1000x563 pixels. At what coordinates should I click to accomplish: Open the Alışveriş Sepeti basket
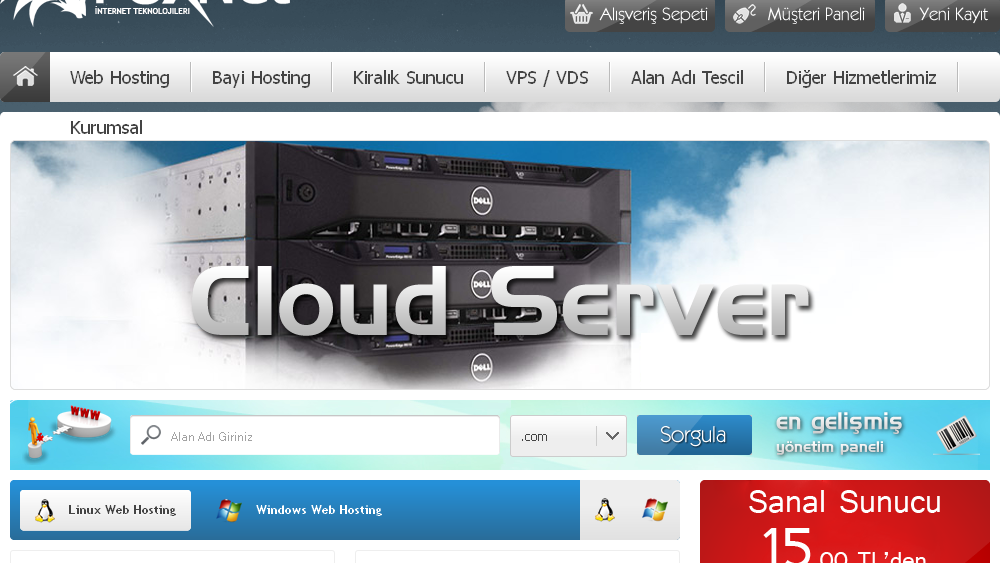(x=640, y=15)
